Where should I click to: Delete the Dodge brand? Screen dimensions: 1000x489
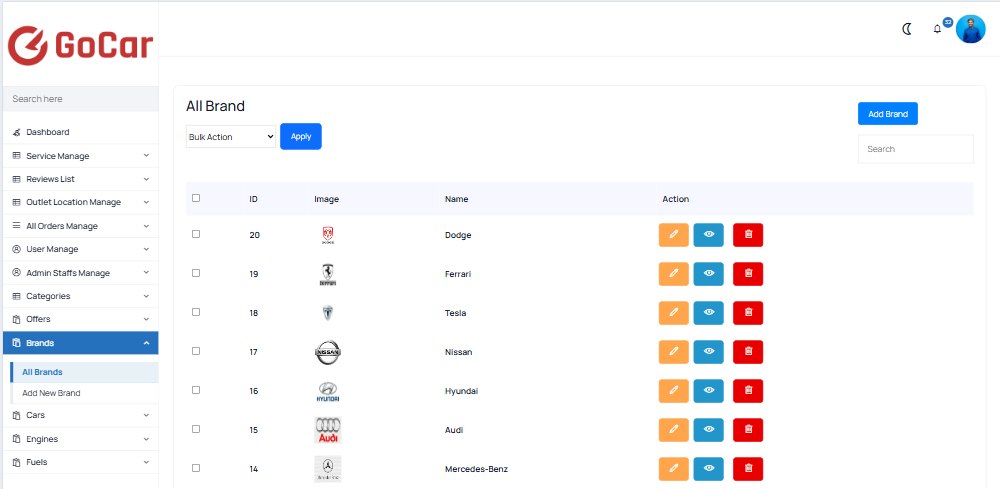(748, 235)
